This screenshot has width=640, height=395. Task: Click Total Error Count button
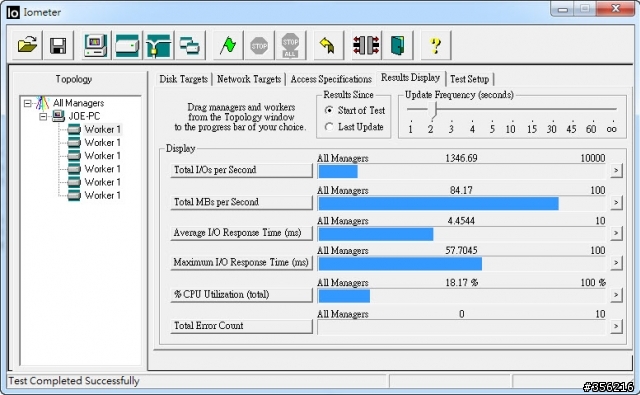click(x=241, y=326)
